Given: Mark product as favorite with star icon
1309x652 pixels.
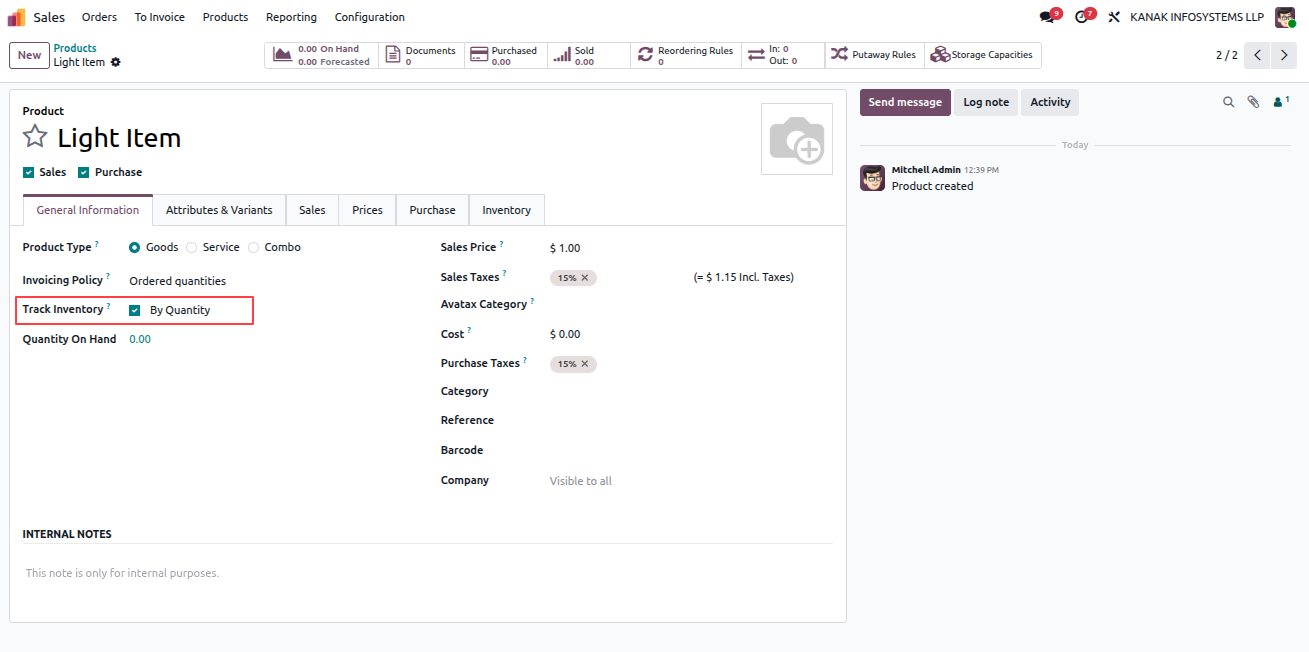Looking at the screenshot, I should click(35, 137).
